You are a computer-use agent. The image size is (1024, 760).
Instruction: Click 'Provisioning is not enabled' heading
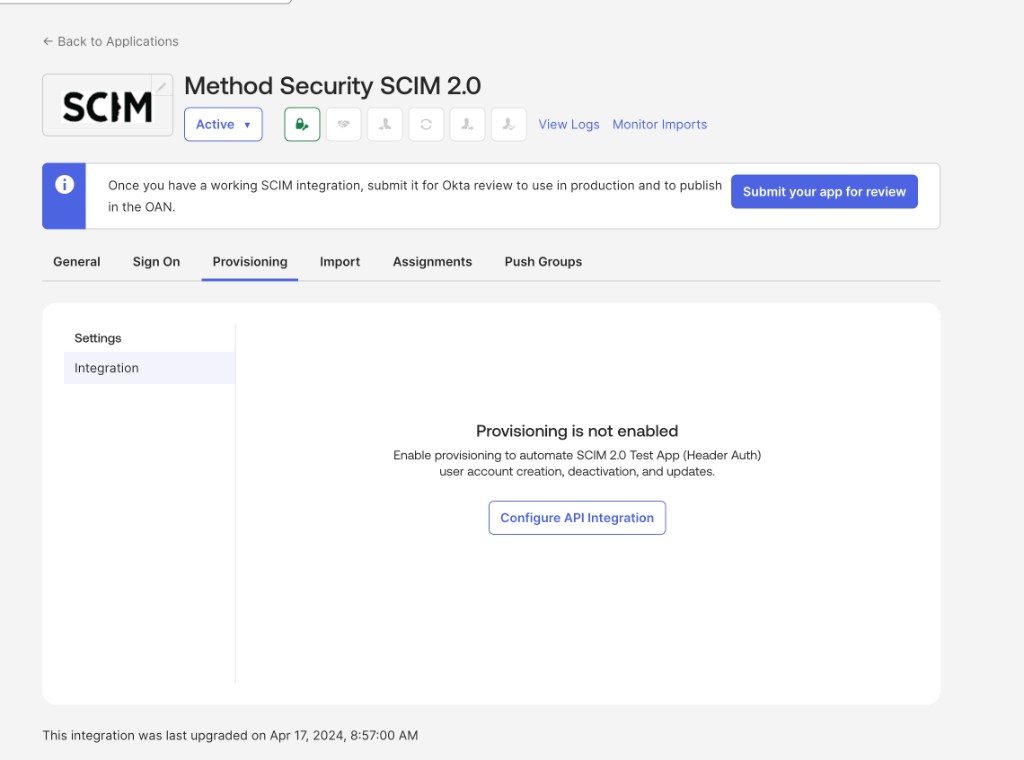[x=577, y=431]
